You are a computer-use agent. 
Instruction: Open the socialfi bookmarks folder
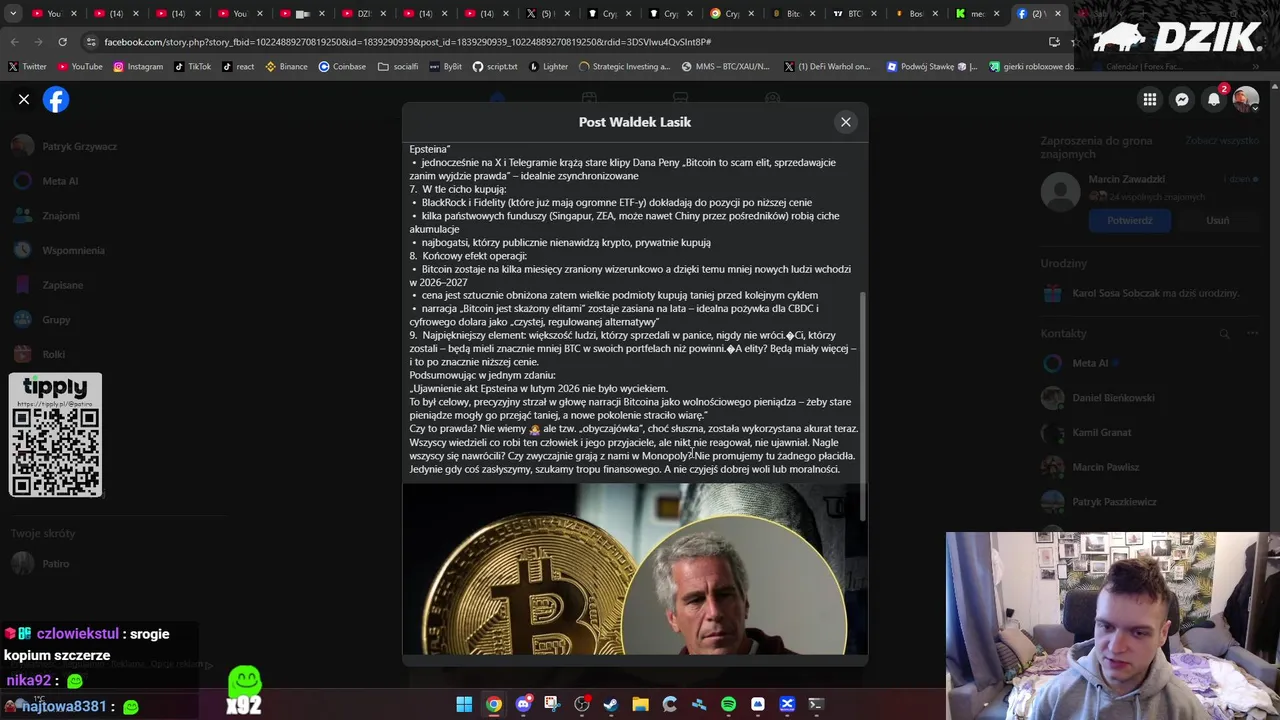point(398,67)
